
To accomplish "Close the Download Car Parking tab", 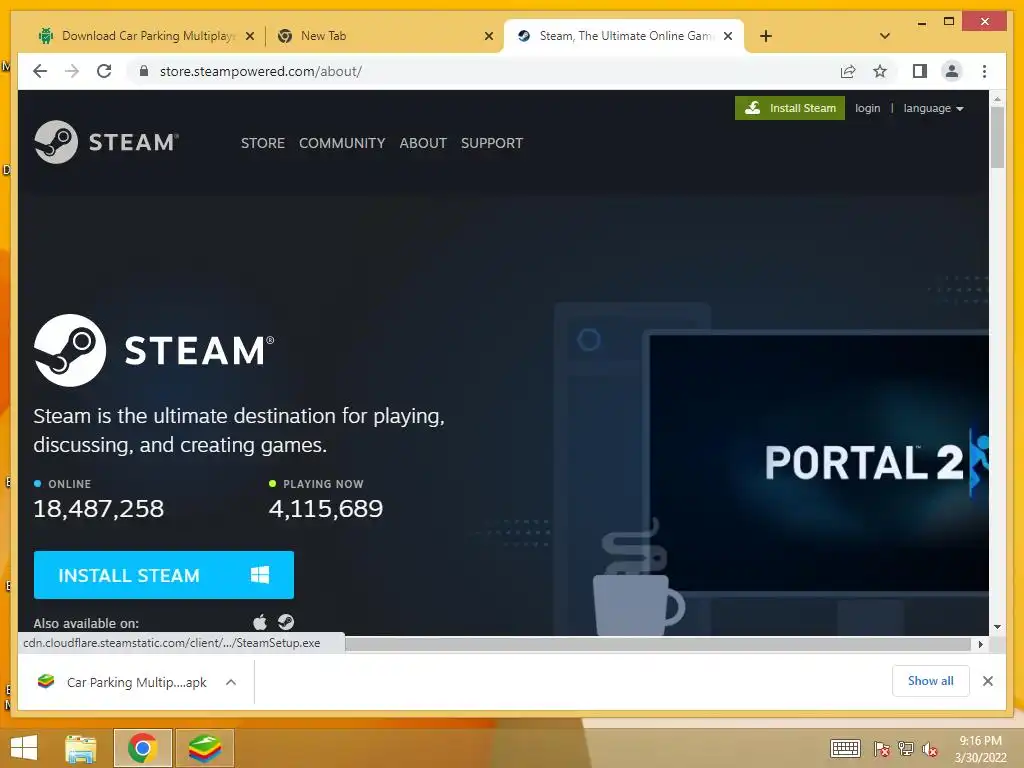I will pos(249,36).
